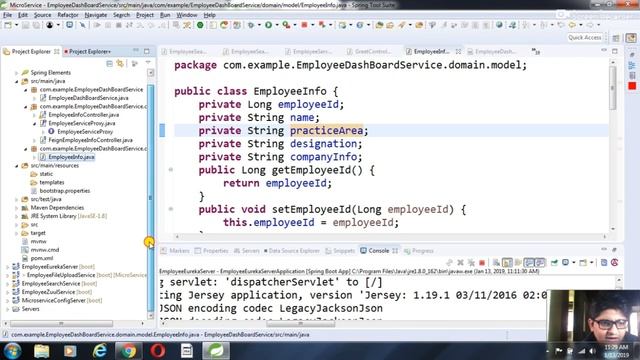The height and width of the screenshot is (360, 640).
Task: Expand the Maven Dependencies node
Action: coord(17,208)
